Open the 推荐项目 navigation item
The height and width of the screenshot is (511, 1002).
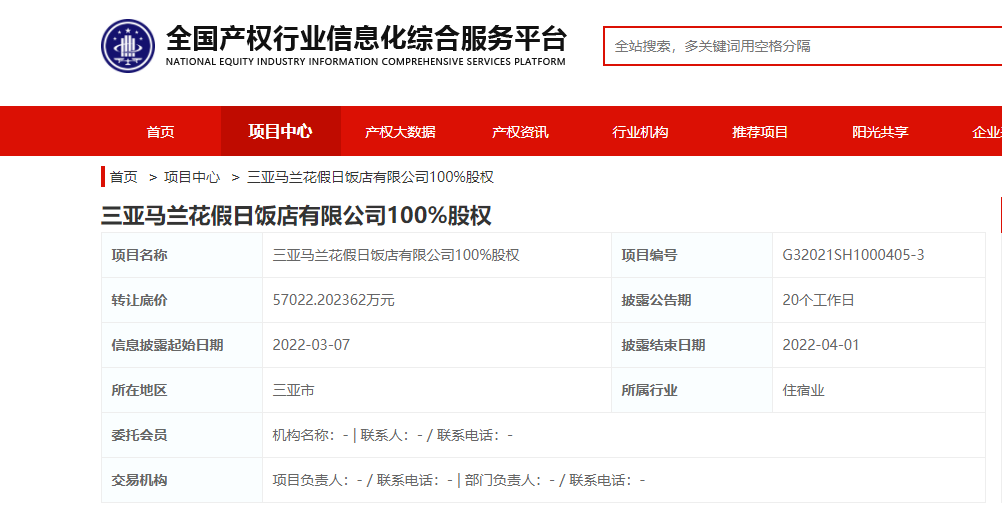[x=760, y=132]
